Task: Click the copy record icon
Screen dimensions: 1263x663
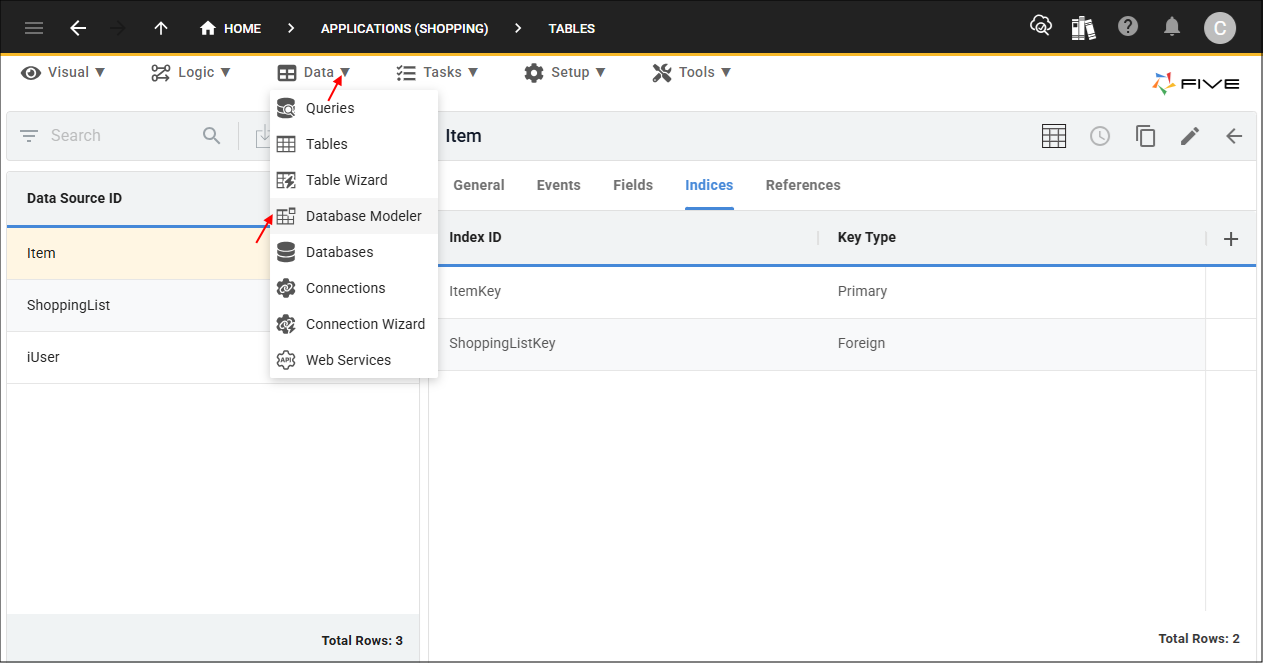Action: point(1145,135)
